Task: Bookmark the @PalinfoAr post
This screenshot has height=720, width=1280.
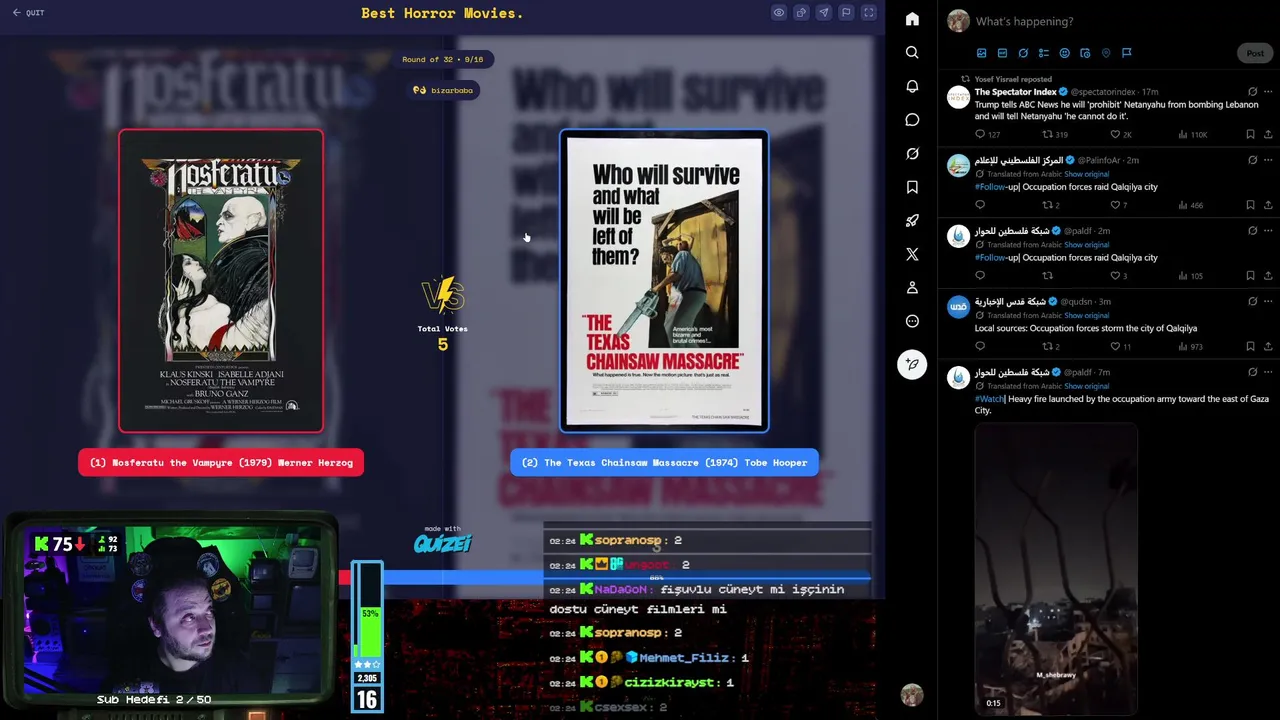Action: tap(1250, 205)
